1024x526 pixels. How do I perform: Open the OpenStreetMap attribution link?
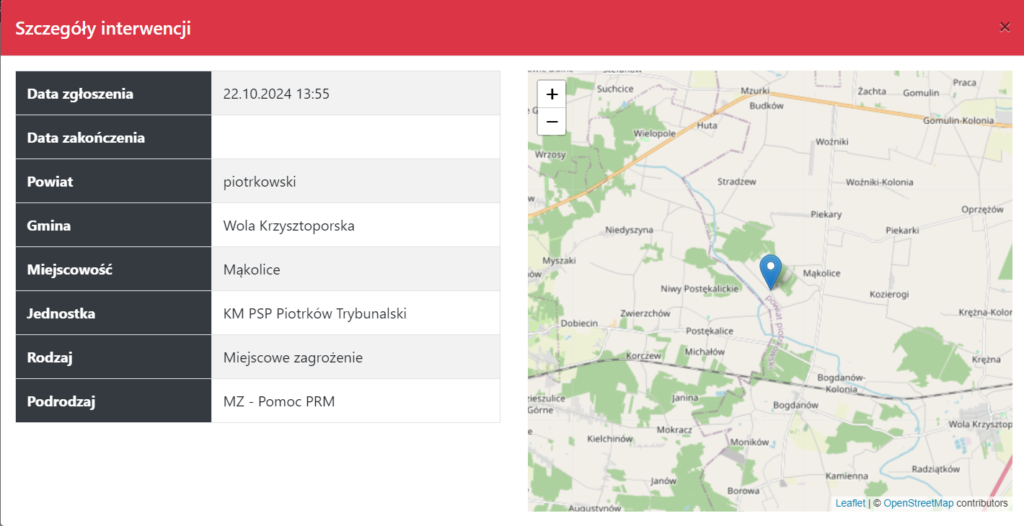tap(918, 503)
